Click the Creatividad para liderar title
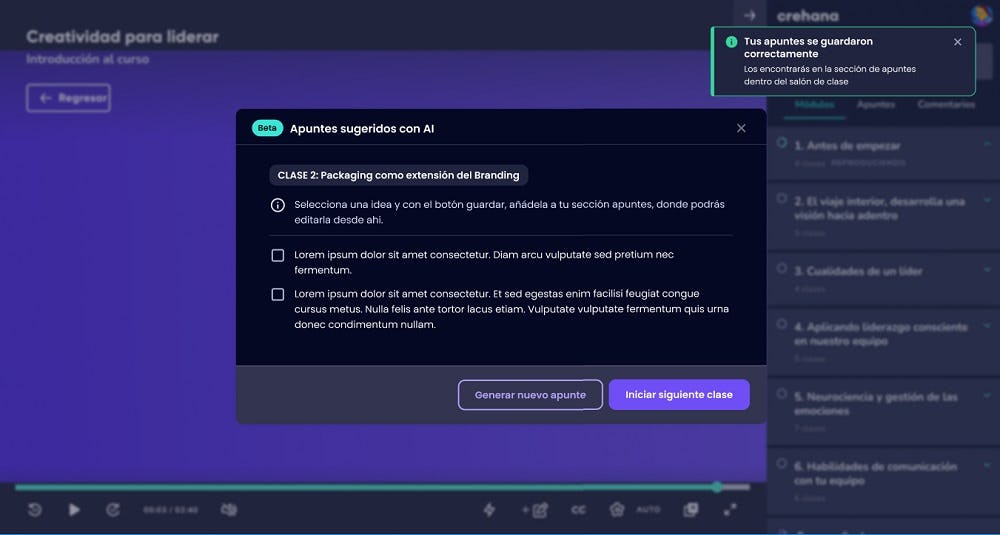 pos(122,37)
